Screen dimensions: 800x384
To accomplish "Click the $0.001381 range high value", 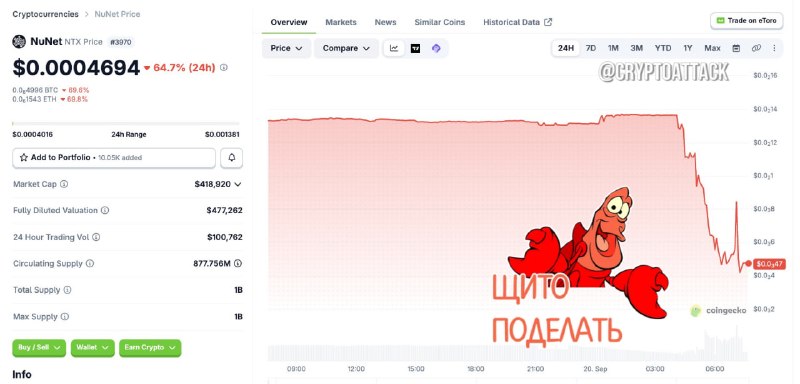I will point(222,135).
